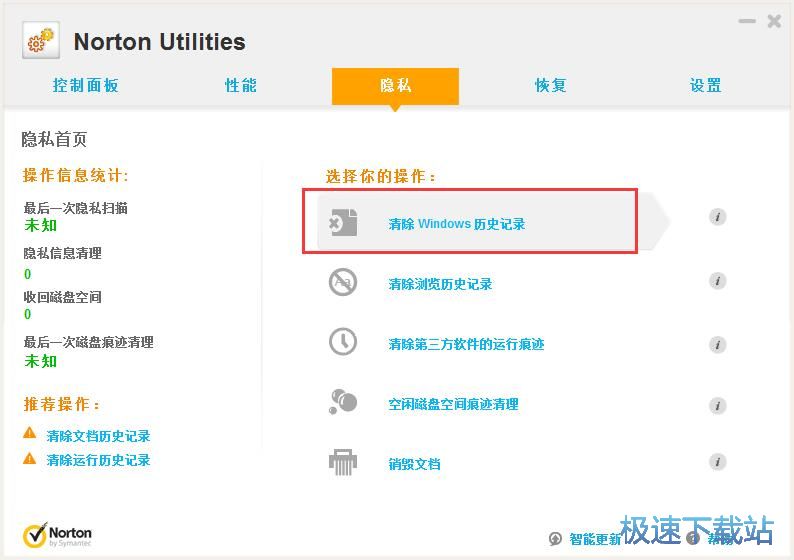
Task: Open the 性能 tab
Action: (x=241, y=86)
